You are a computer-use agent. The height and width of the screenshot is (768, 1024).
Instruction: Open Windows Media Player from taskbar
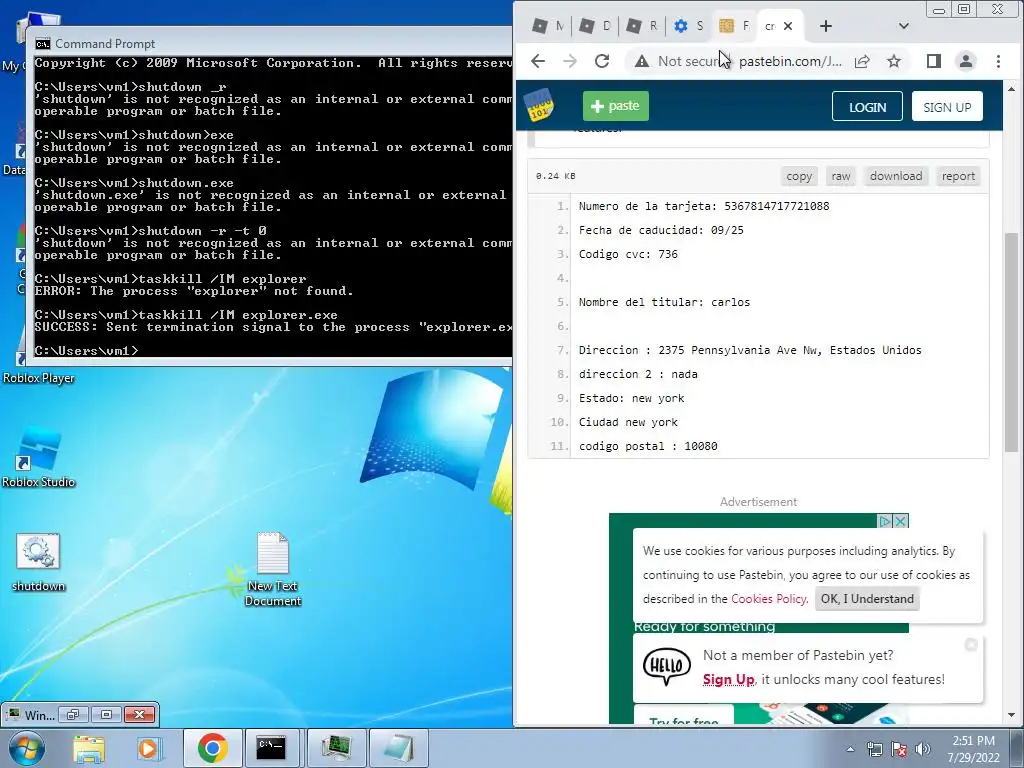(x=150, y=748)
